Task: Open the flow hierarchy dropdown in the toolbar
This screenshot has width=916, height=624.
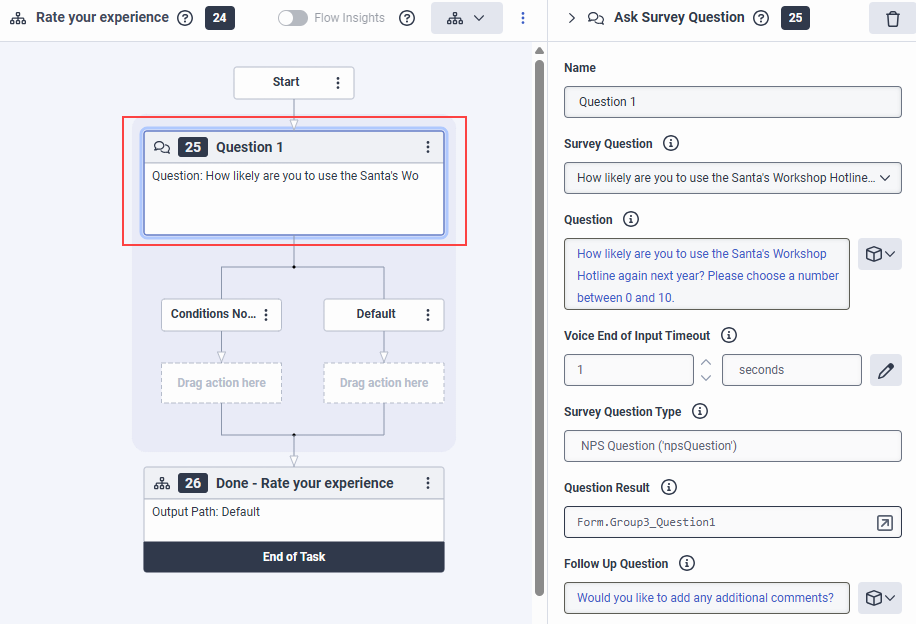Action: click(467, 18)
